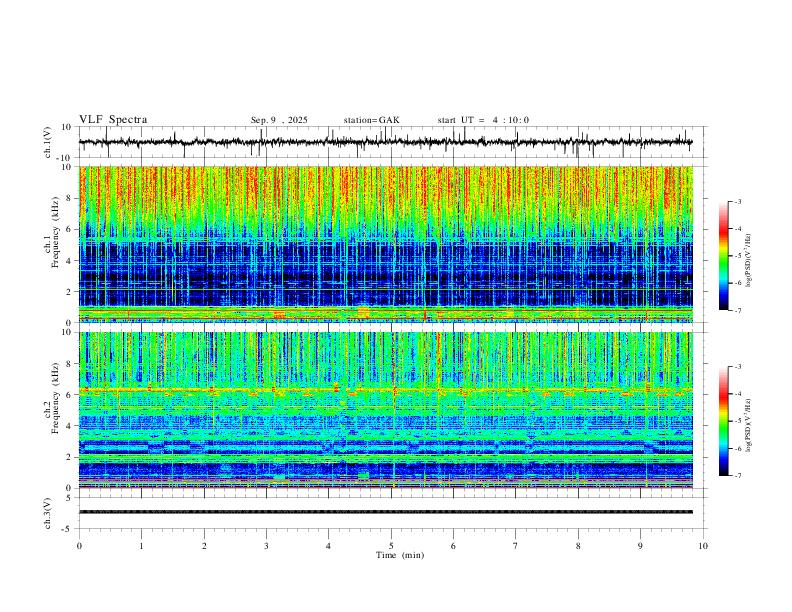
Task: Click the ch.2 spectrogram color scale bar
Action: [x=723, y=421]
